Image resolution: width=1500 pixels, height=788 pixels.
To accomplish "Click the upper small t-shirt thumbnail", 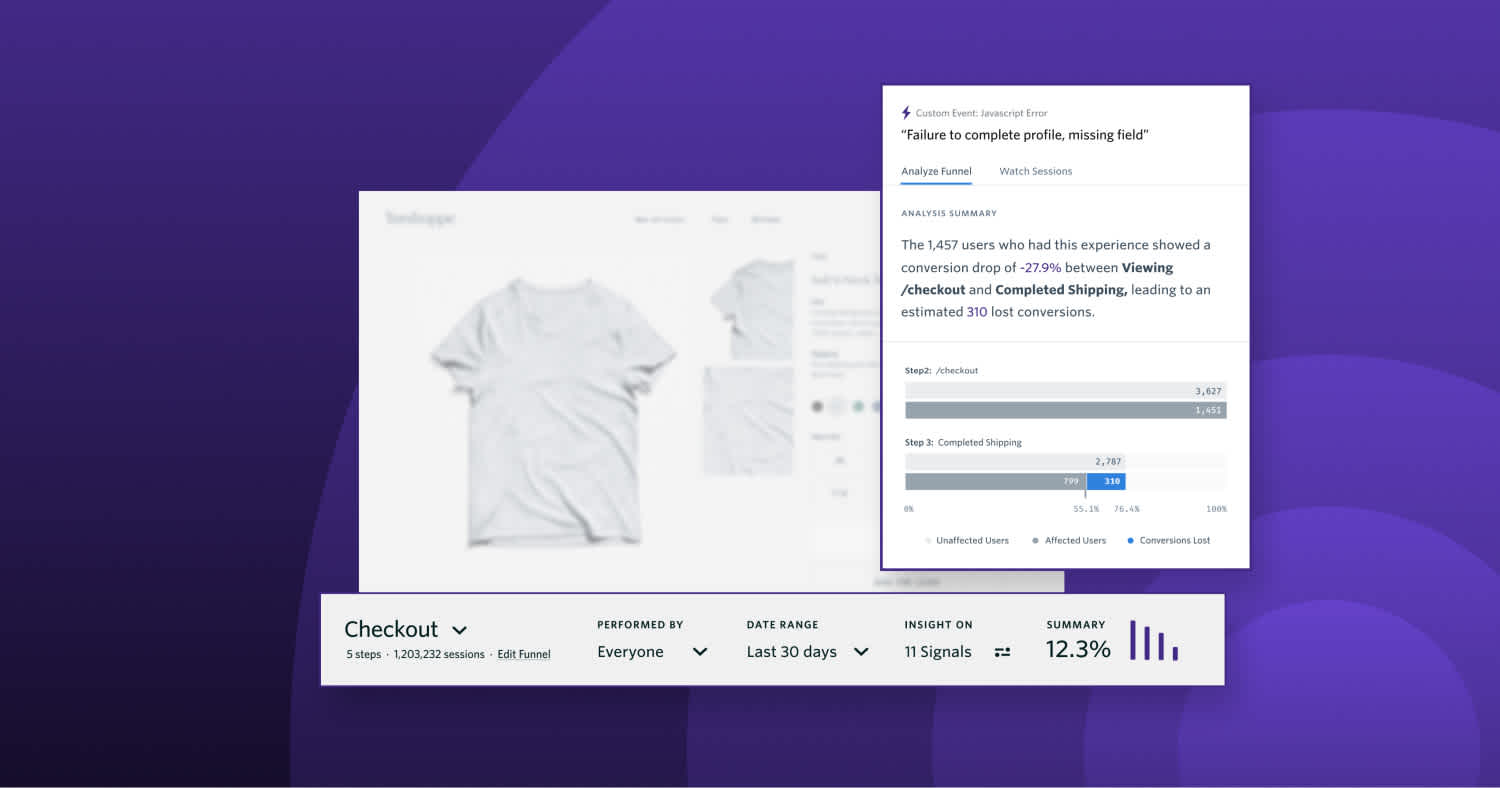I will pyautogui.click(x=752, y=309).
